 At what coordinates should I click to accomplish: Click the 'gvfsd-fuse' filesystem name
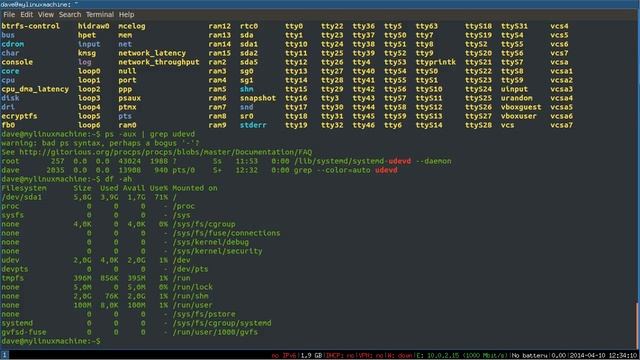click(x=24, y=332)
